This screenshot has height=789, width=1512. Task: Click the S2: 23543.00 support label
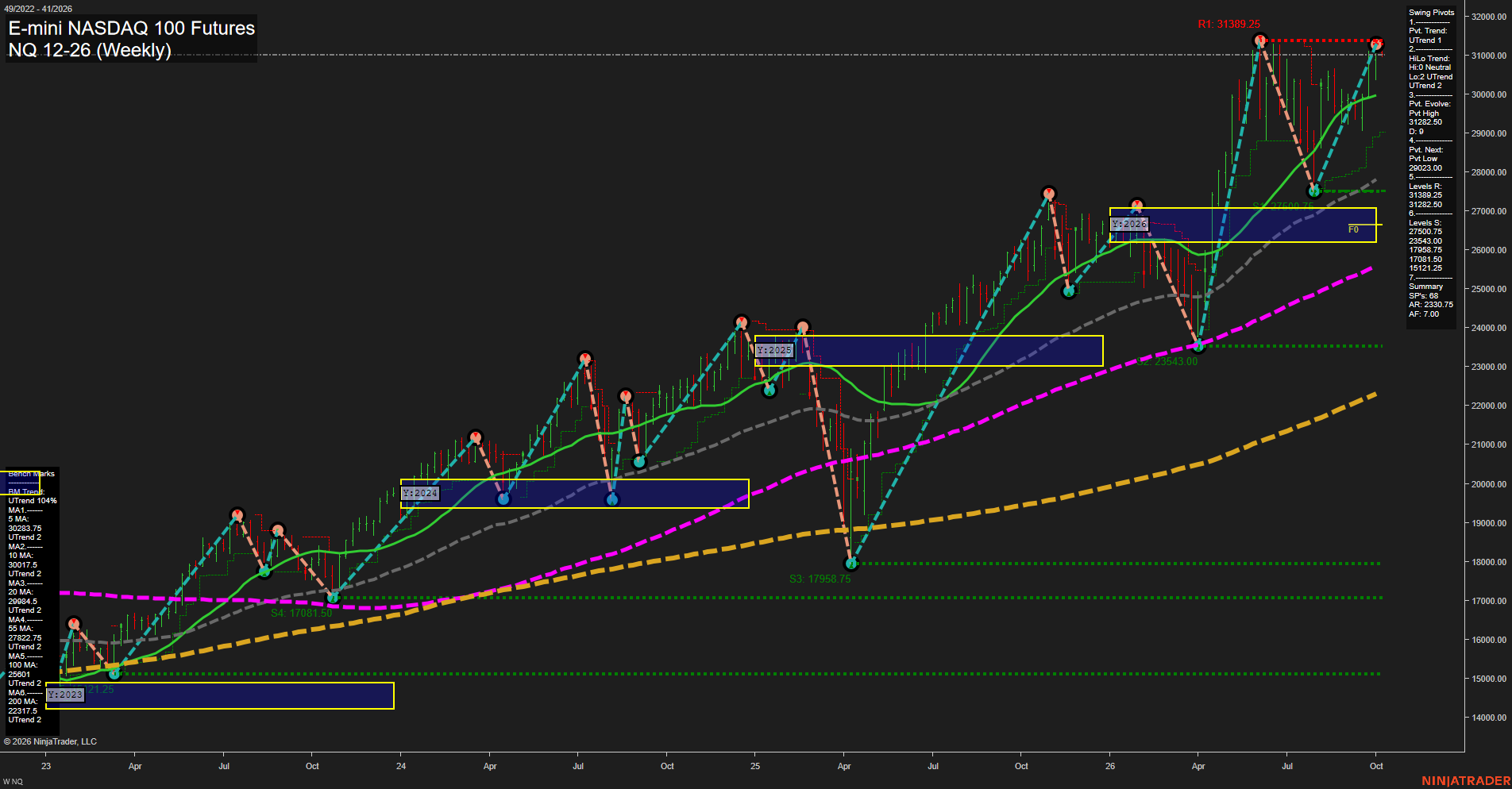click(x=1167, y=361)
